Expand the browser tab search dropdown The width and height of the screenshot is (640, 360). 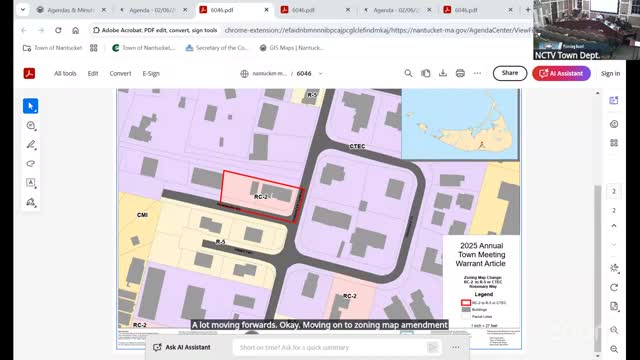click(23, 9)
